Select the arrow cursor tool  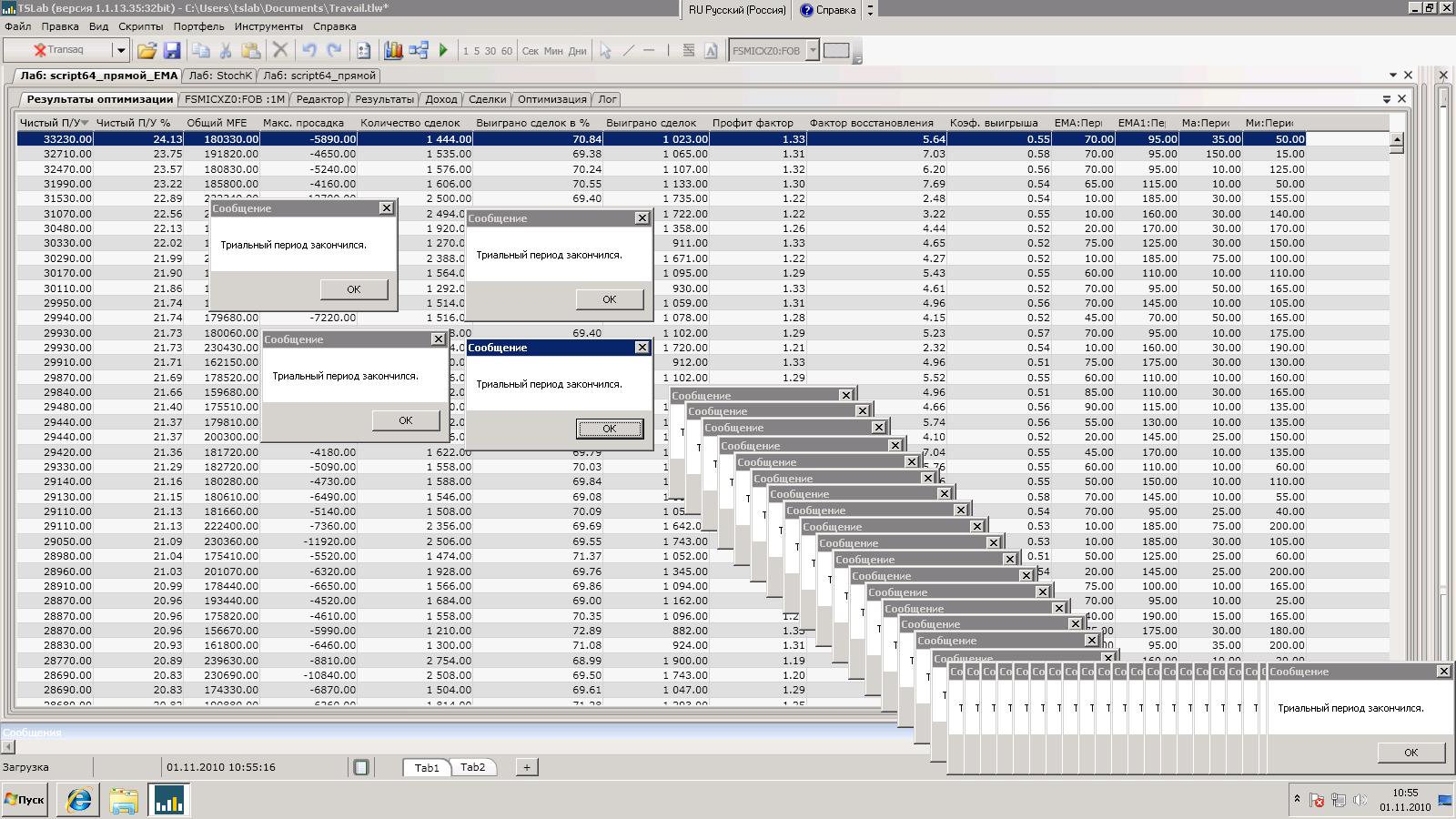[605, 51]
